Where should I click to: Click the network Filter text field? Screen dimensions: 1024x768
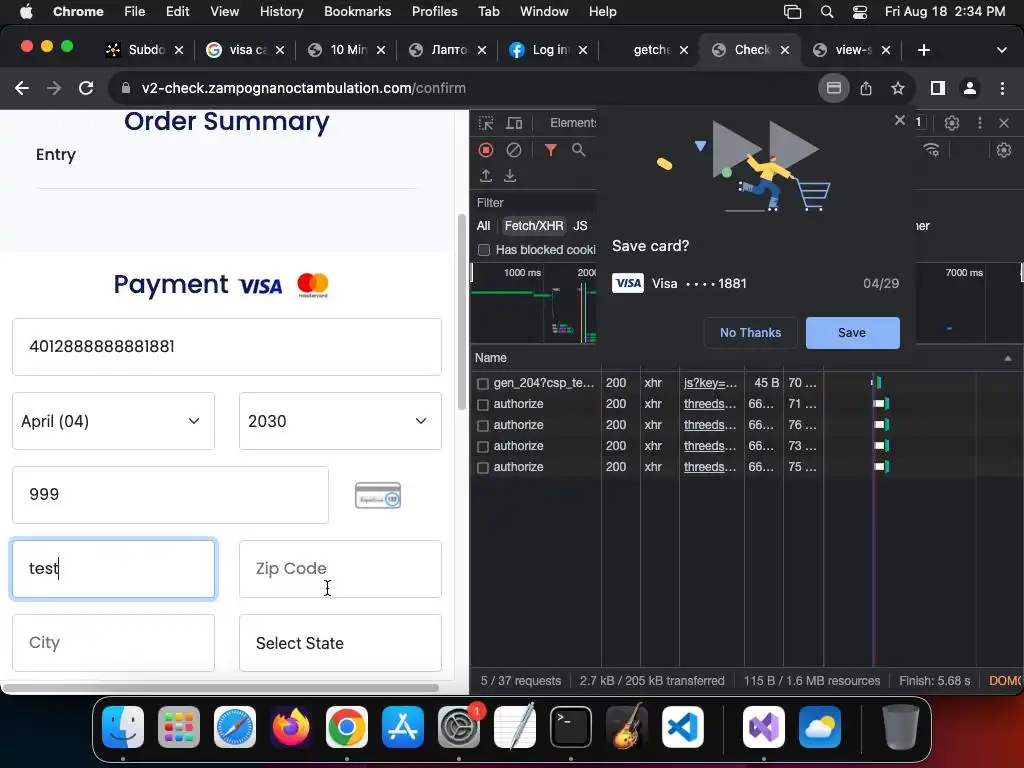536,203
